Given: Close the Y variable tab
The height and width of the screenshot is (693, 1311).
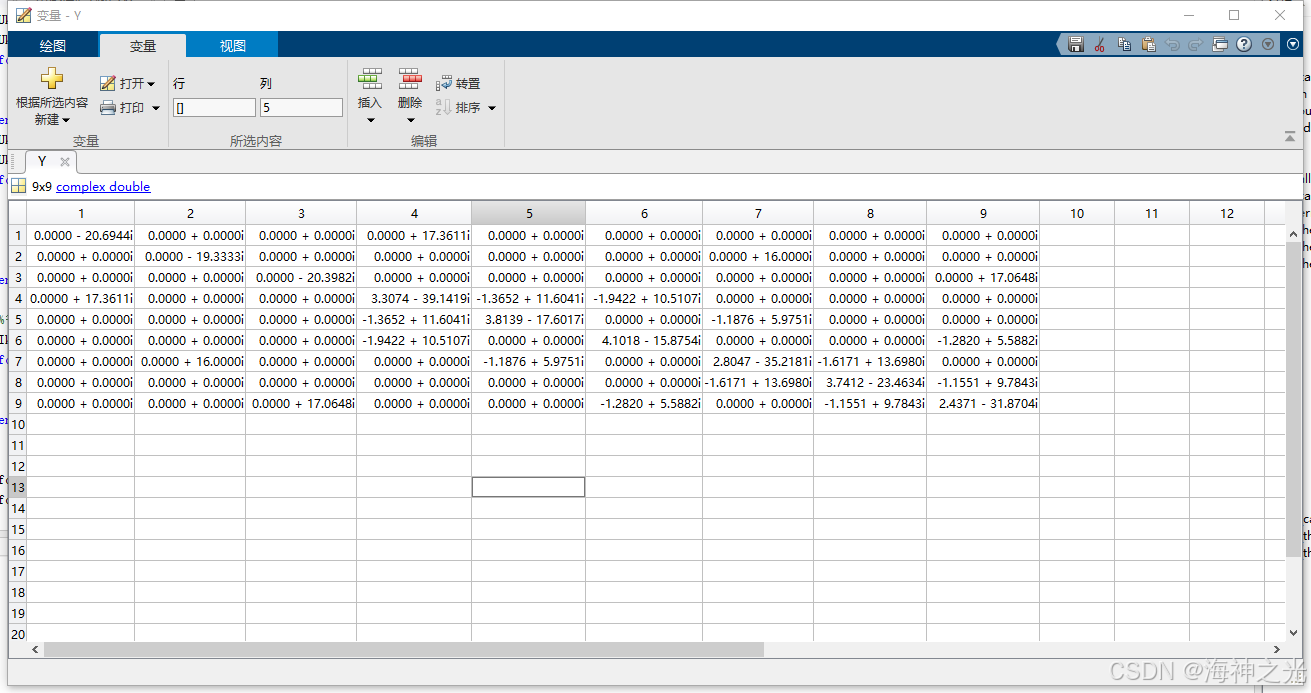Looking at the screenshot, I should coord(65,162).
